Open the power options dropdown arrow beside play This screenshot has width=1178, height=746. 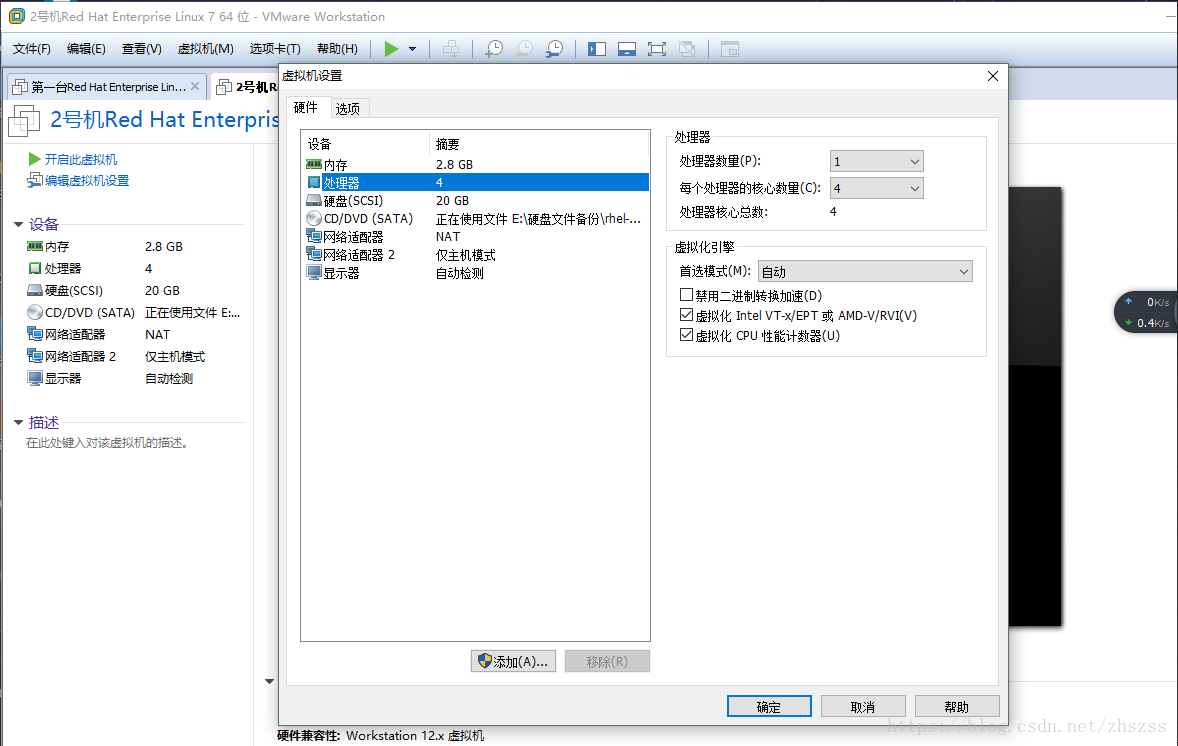412,49
